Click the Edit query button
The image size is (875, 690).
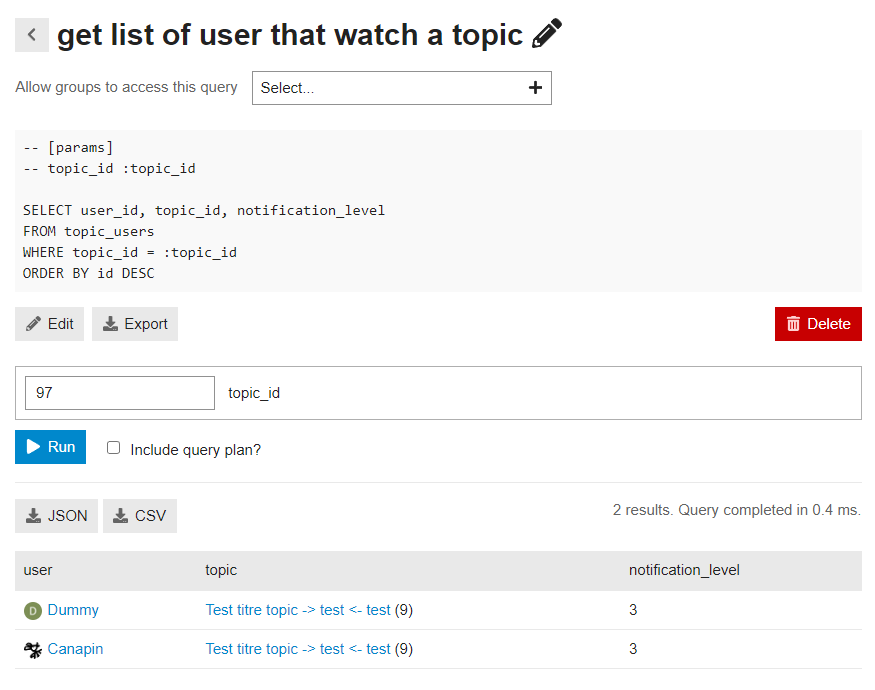coord(50,324)
